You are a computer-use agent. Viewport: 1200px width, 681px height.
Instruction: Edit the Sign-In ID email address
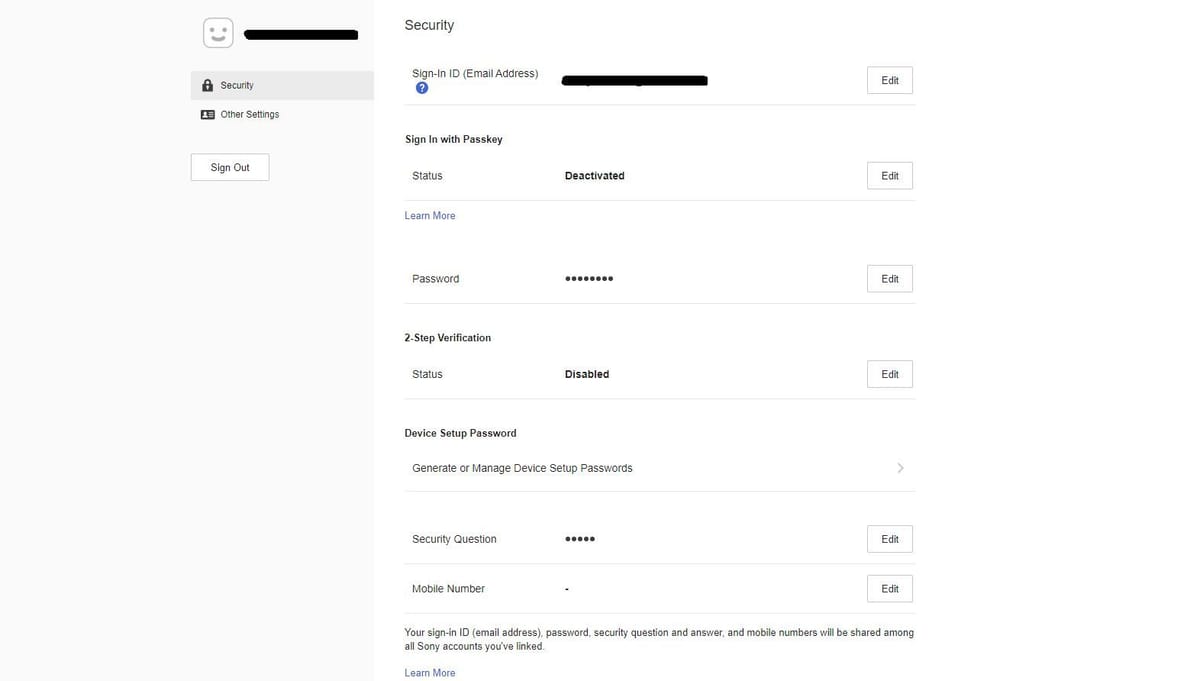(888, 80)
